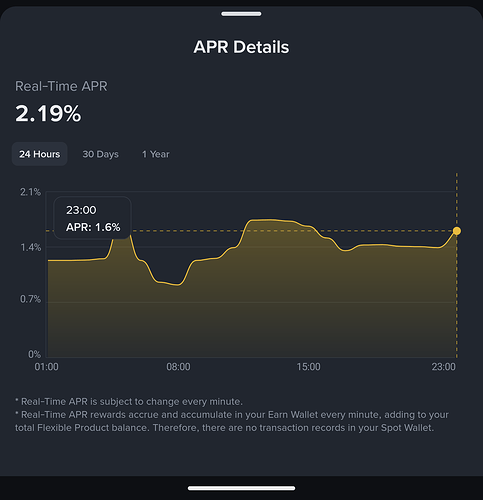
Task: Tap the yellow data point at 23:00
Action: coord(457,231)
